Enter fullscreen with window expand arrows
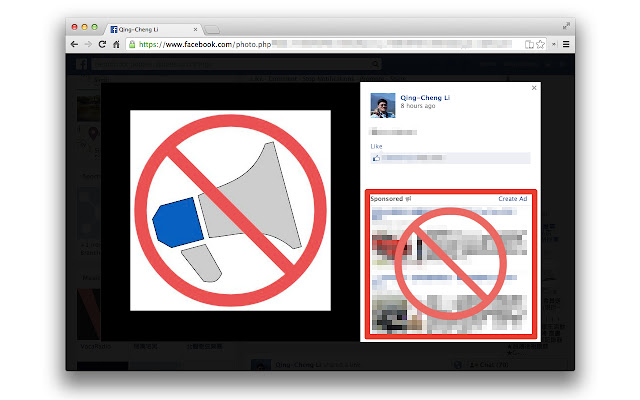Screen dimensions: 640x400 tap(566, 26)
